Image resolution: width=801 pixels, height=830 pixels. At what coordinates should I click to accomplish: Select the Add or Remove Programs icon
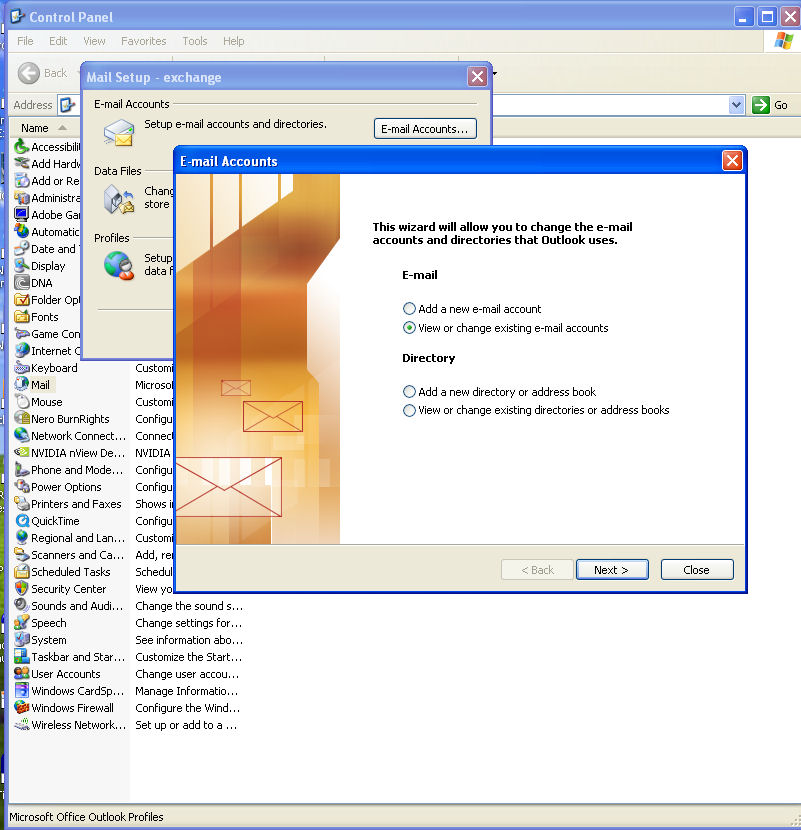(22, 181)
